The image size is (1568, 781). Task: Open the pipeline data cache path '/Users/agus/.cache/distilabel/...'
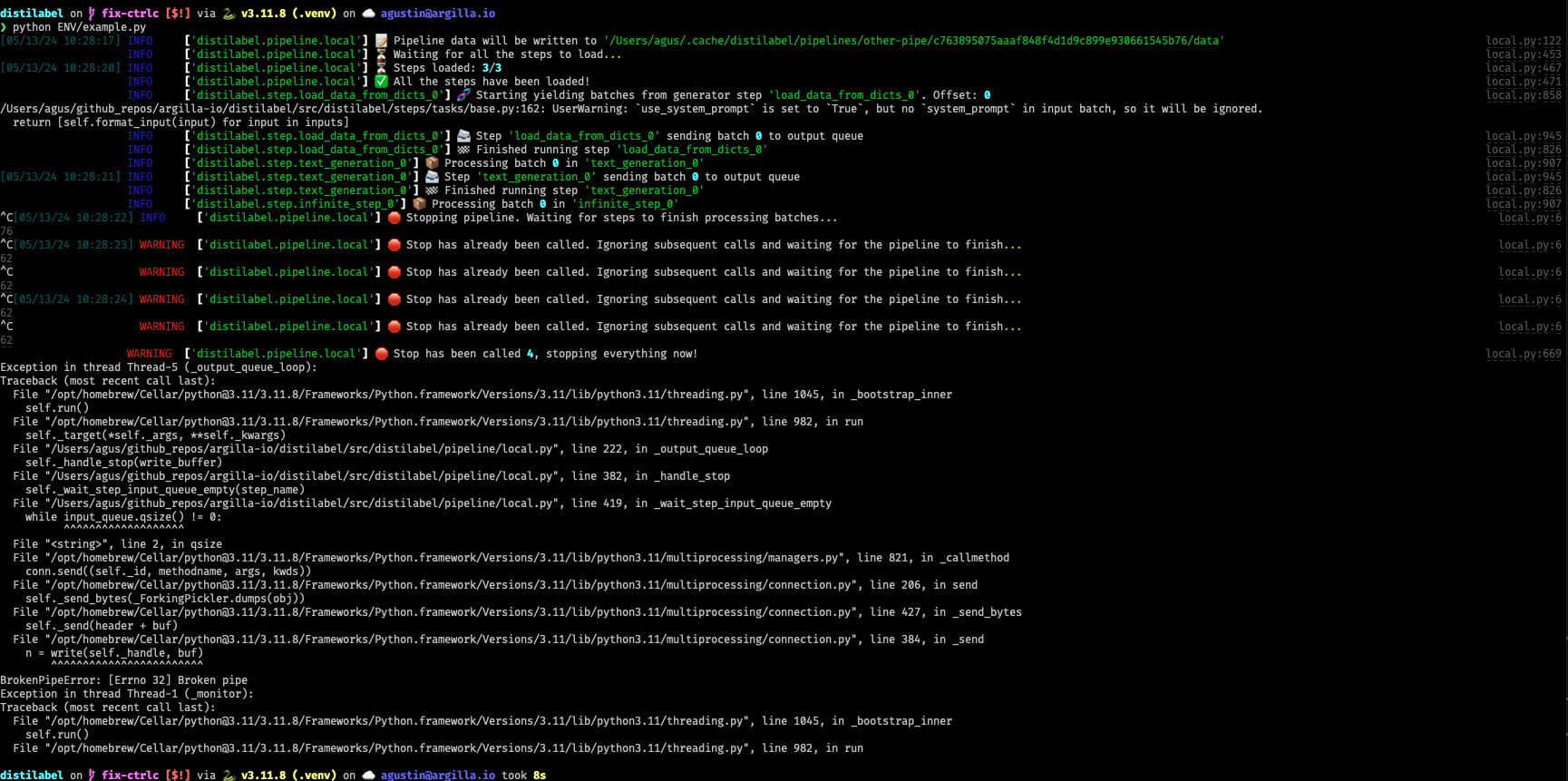913,41
